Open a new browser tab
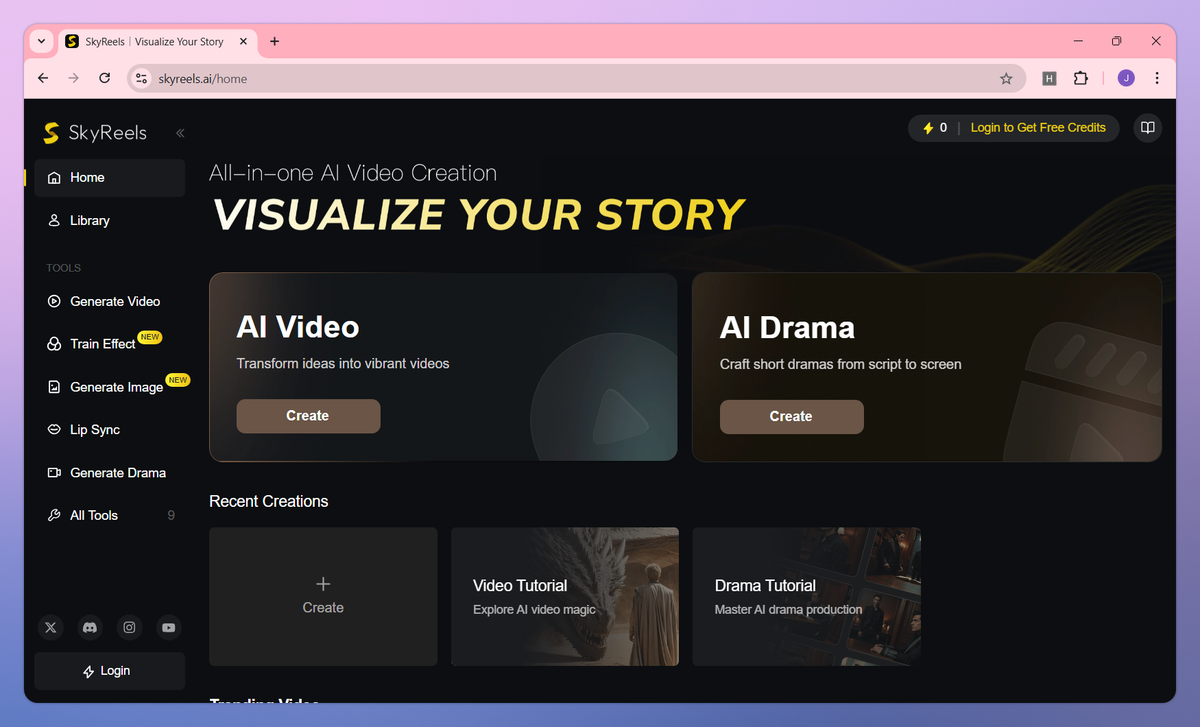 275,41
